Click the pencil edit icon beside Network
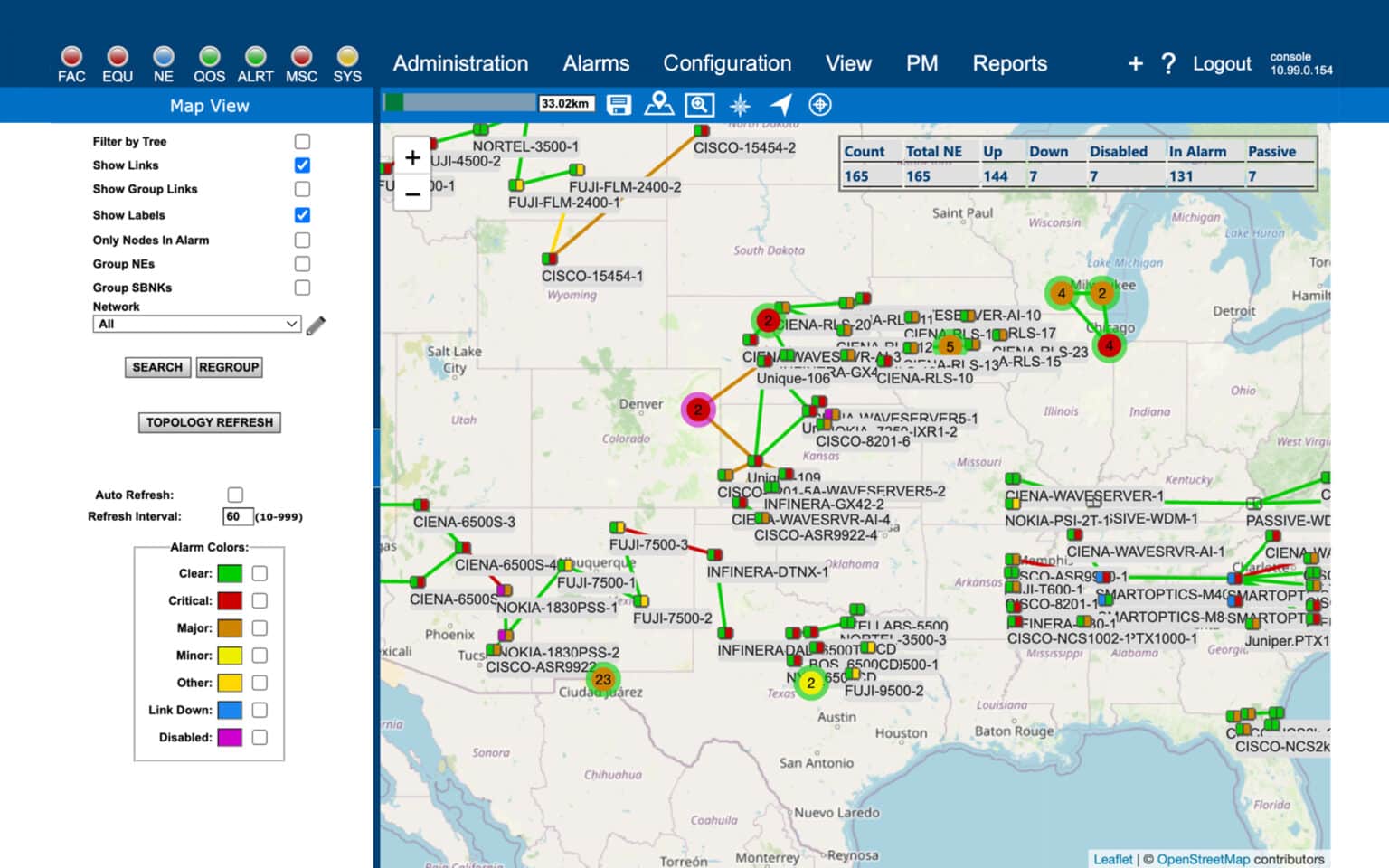Screen dimensions: 1389x868 tap(316, 325)
